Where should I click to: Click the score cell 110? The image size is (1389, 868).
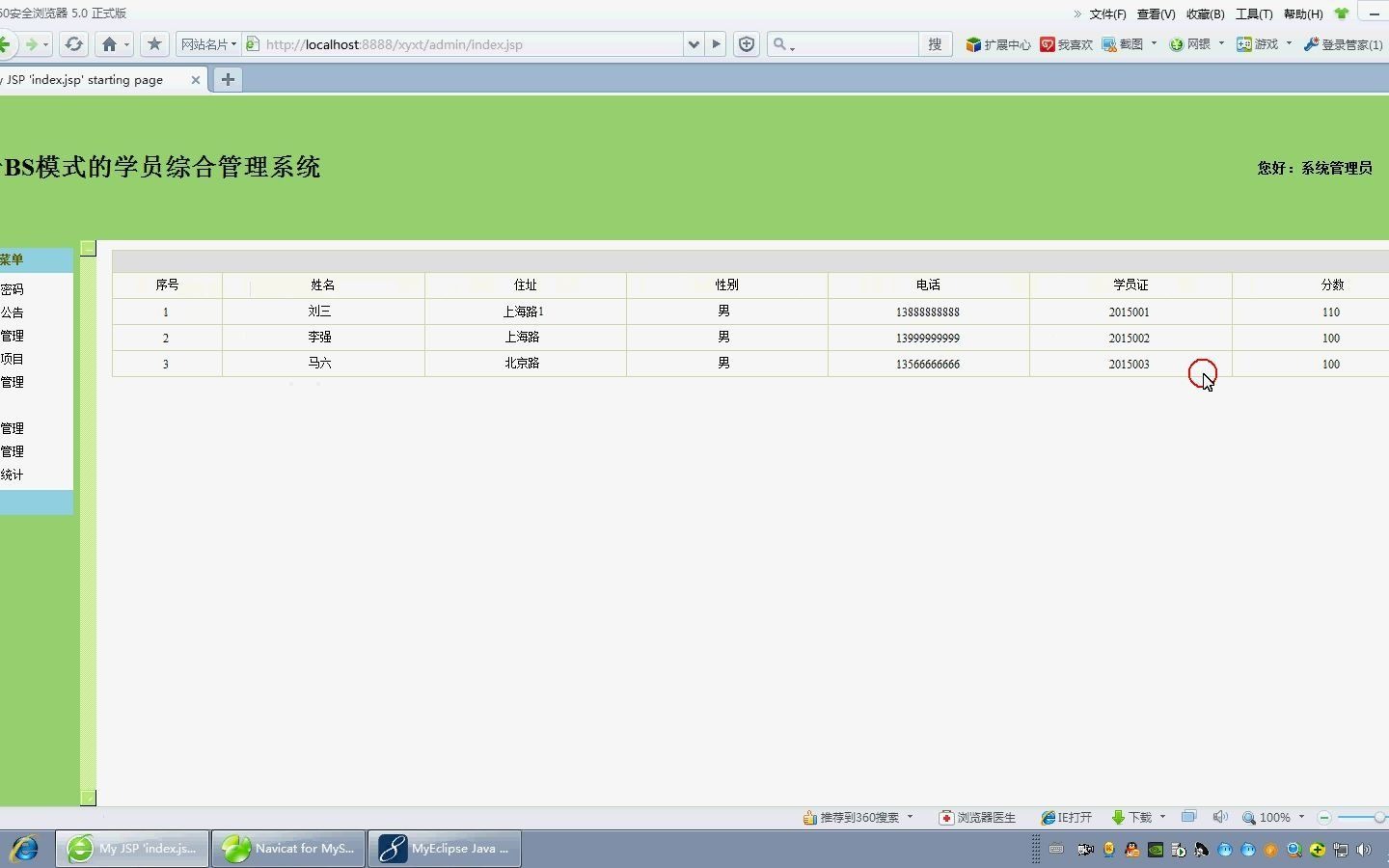tap(1331, 312)
